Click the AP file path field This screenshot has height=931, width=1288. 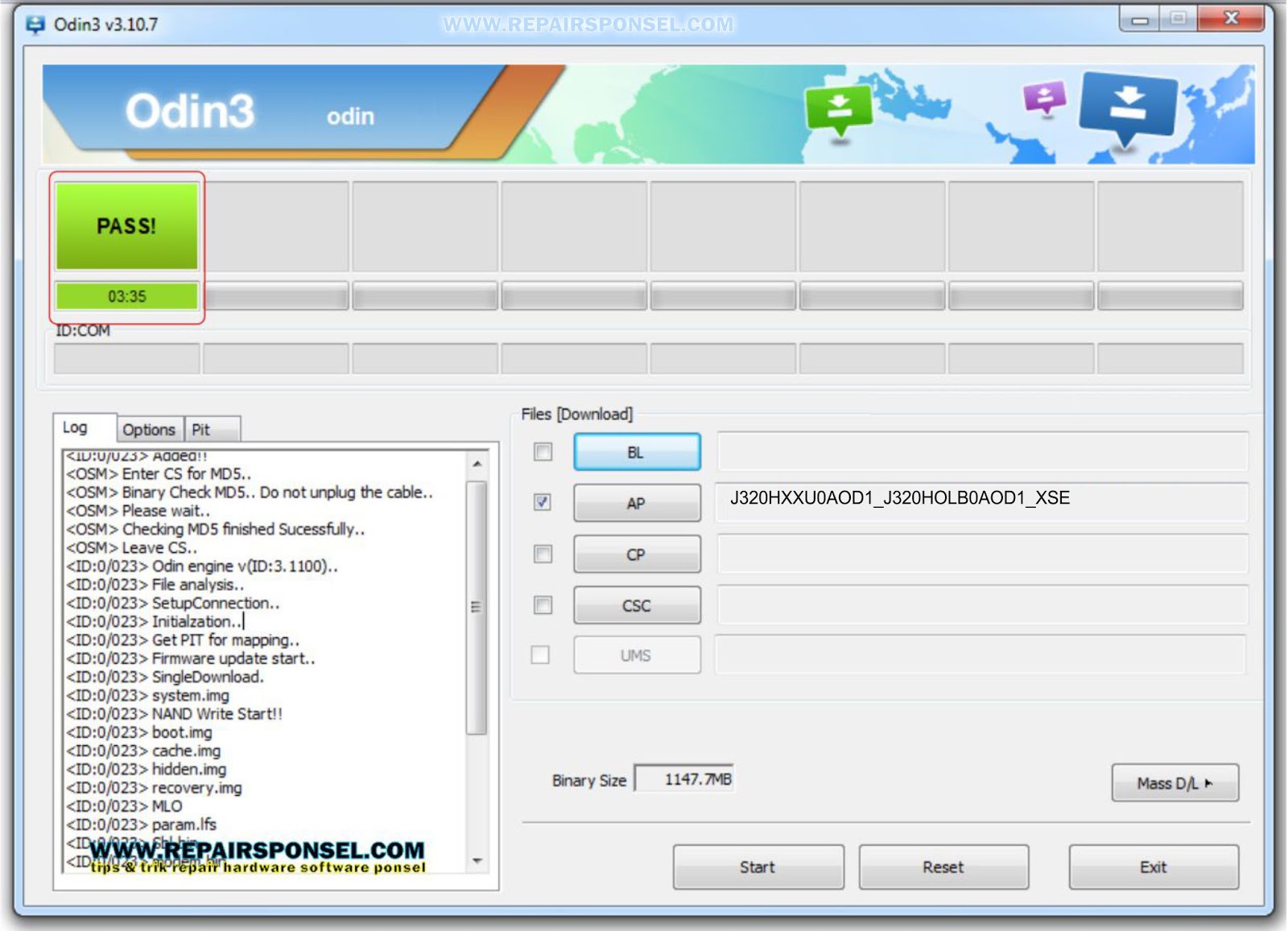tap(982, 503)
